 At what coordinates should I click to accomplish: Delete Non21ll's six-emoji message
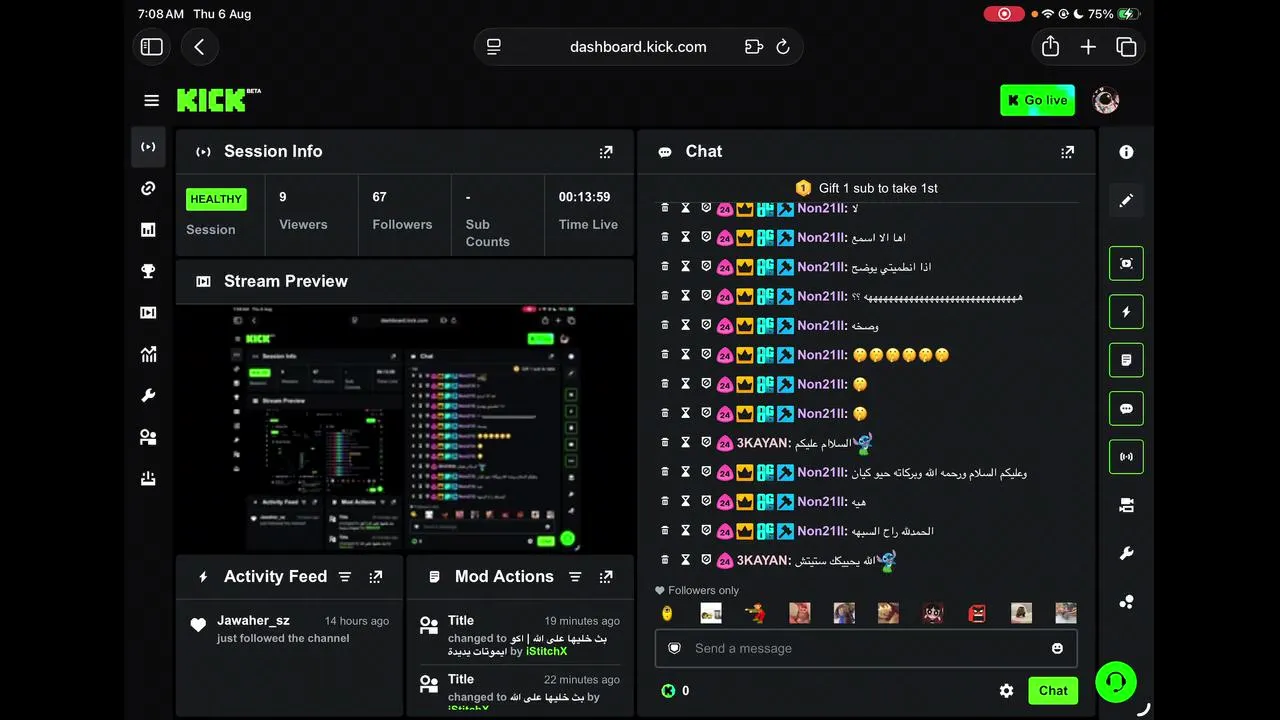665,354
